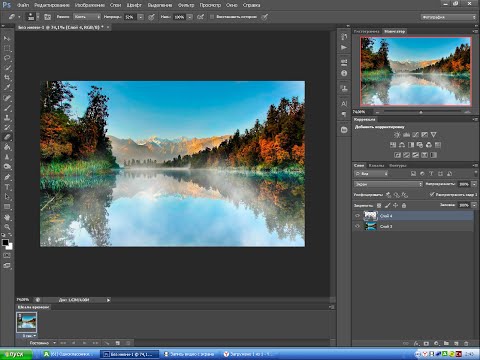Open the layer blend mode dropdown
The height and width of the screenshot is (360, 480).
pos(388,184)
